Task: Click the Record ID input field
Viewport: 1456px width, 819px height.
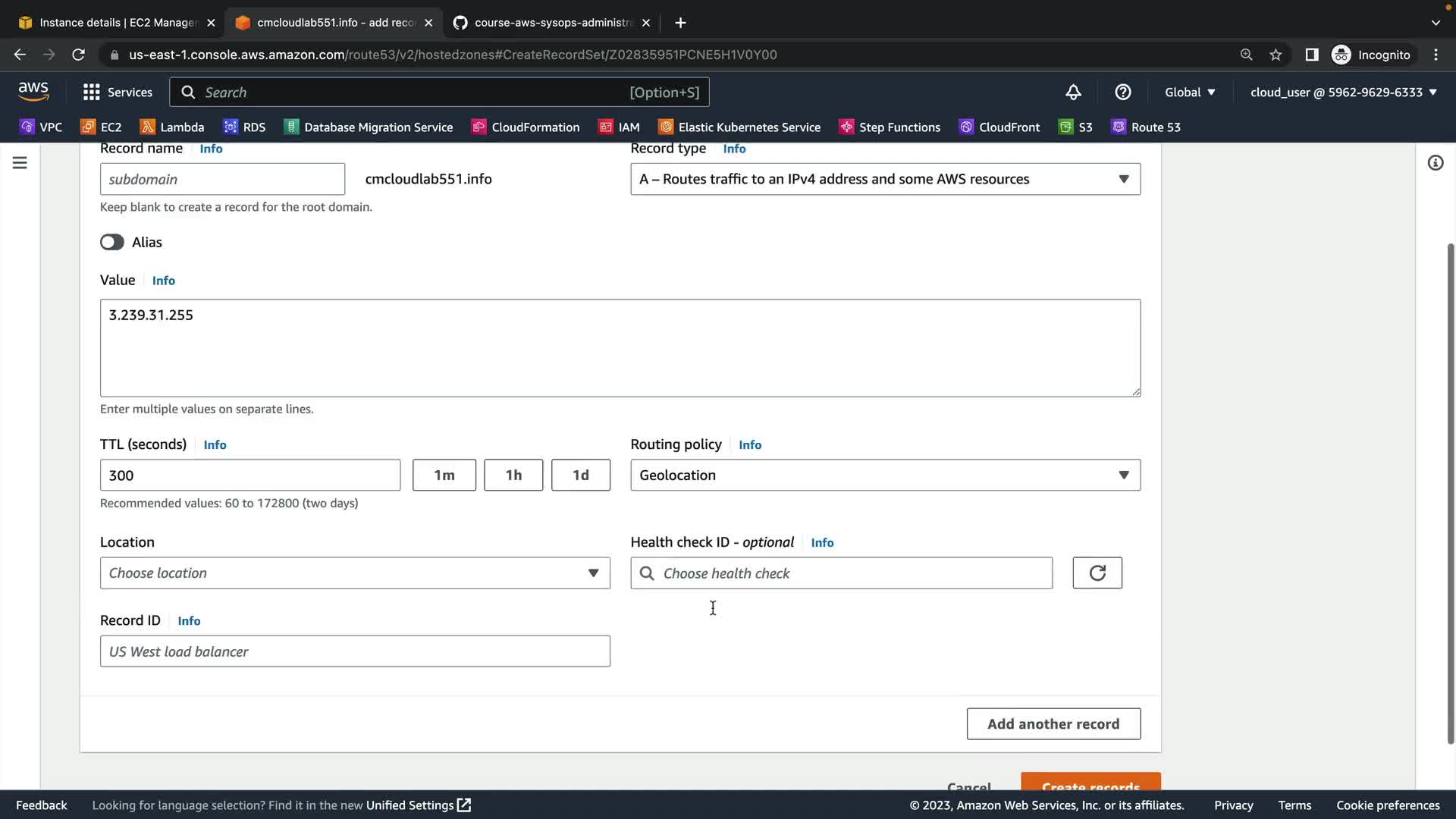Action: pyautogui.click(x=355, y=651)
